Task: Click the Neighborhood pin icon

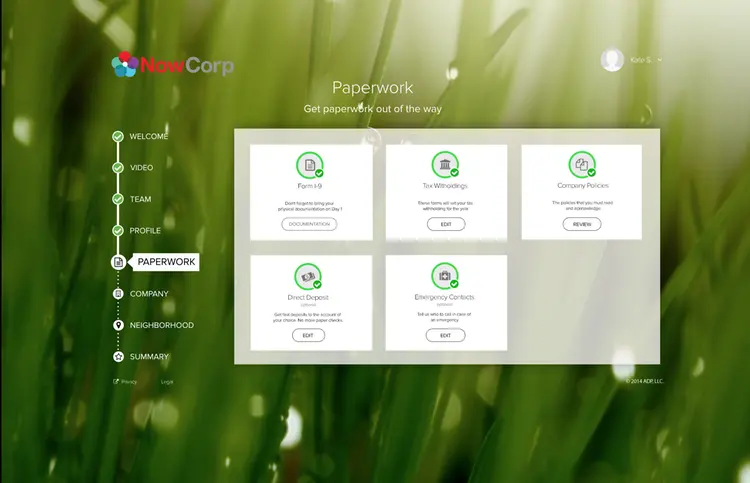Action: pos(118,325)
